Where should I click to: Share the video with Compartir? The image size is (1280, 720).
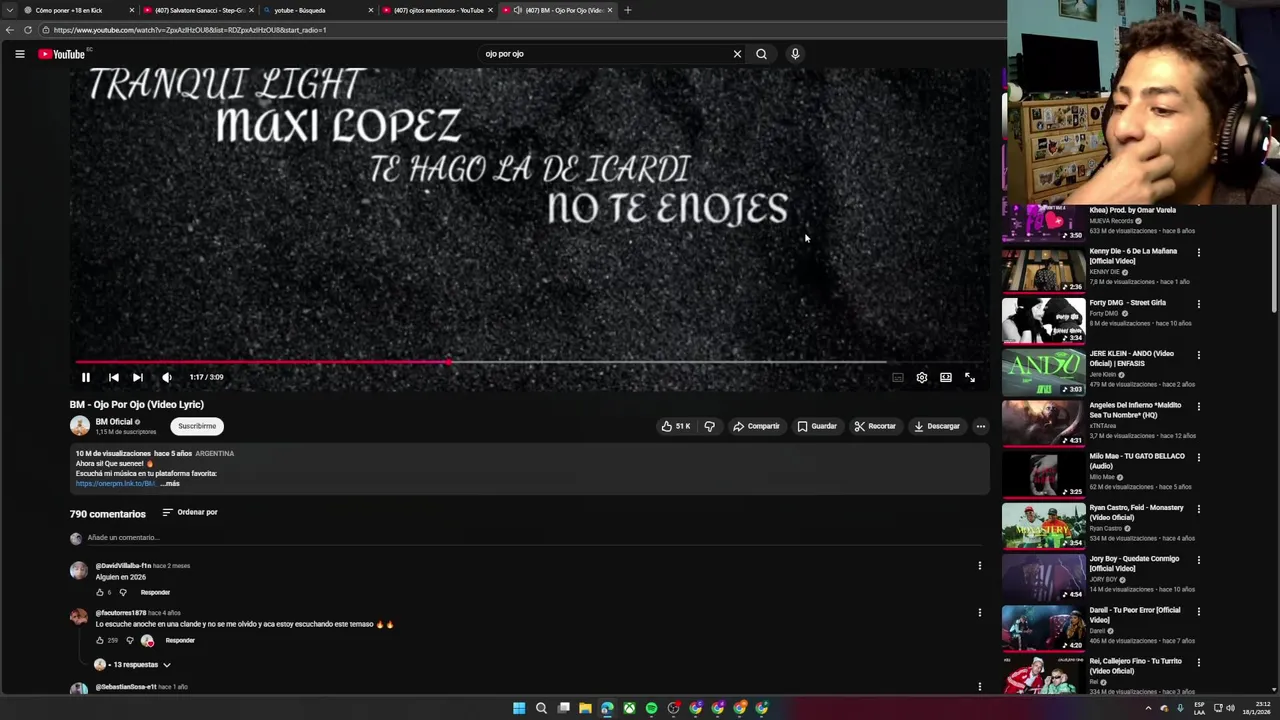point(756,426)
